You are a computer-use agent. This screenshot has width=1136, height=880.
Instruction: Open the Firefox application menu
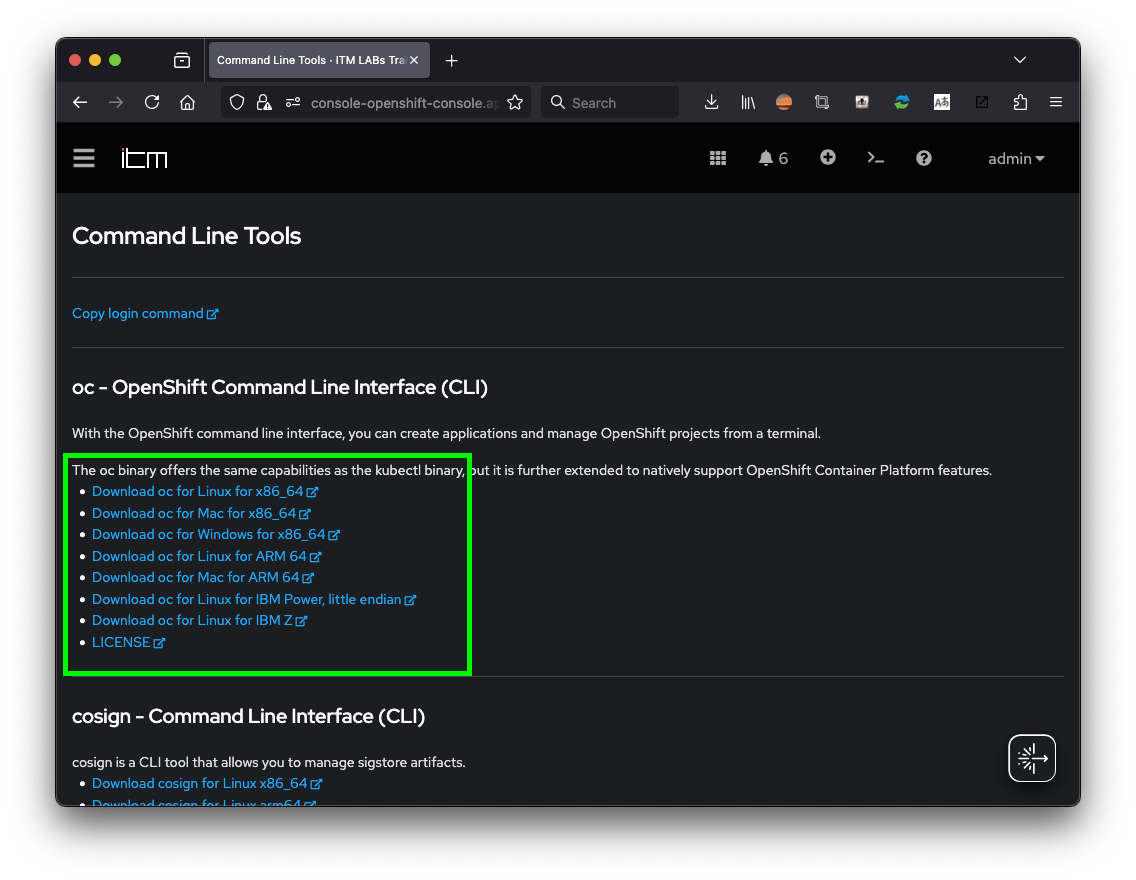1056,102
